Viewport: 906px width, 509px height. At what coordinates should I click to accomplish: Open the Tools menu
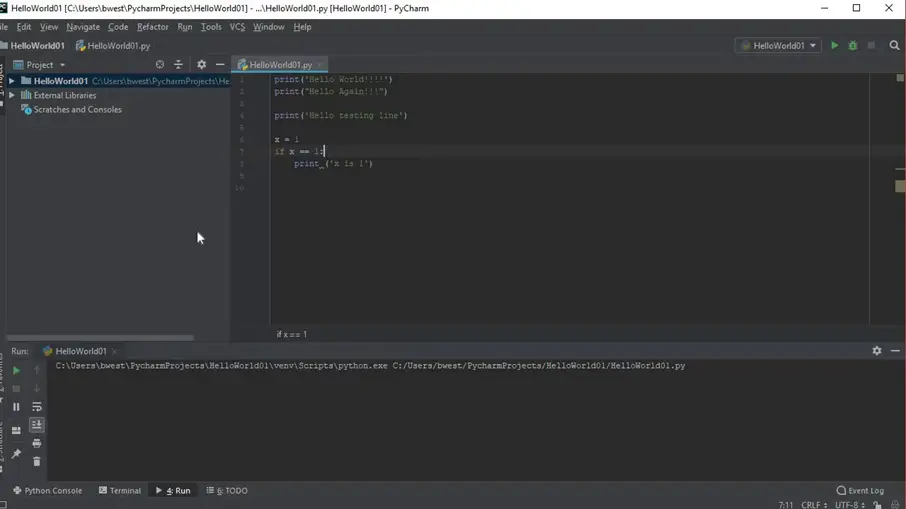tap(211, 27)
